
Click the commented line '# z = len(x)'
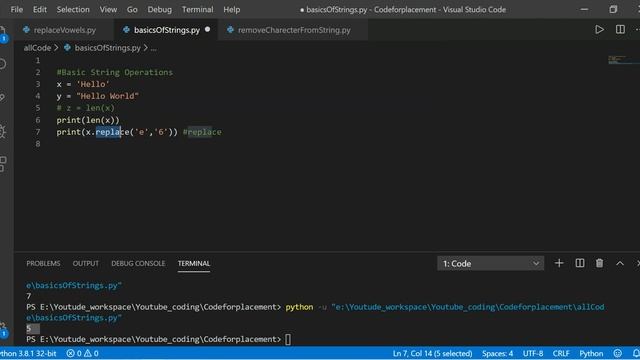pyautogui.click(x=86, y=108)
